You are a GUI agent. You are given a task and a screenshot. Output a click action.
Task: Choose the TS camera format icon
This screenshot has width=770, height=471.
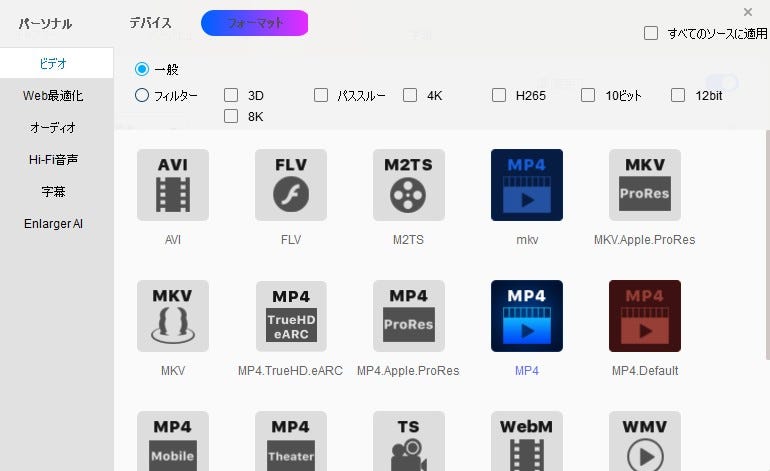click(409, 441)
